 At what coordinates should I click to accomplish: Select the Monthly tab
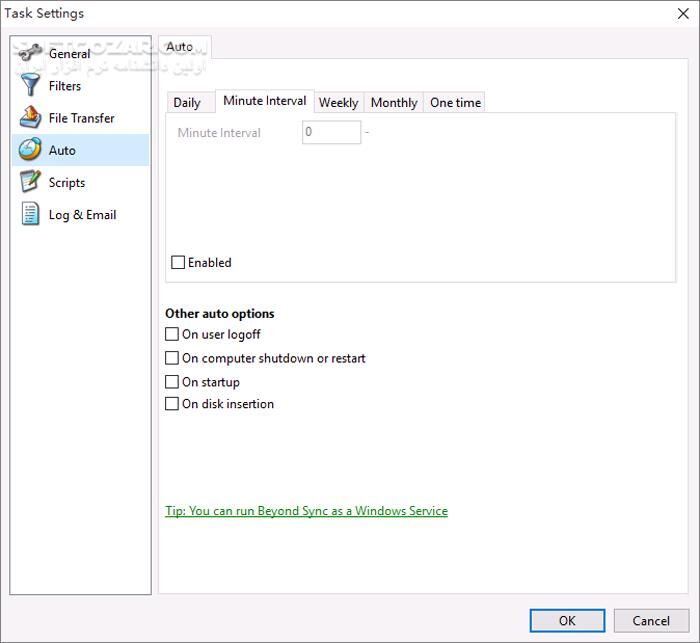coord(394,102)
